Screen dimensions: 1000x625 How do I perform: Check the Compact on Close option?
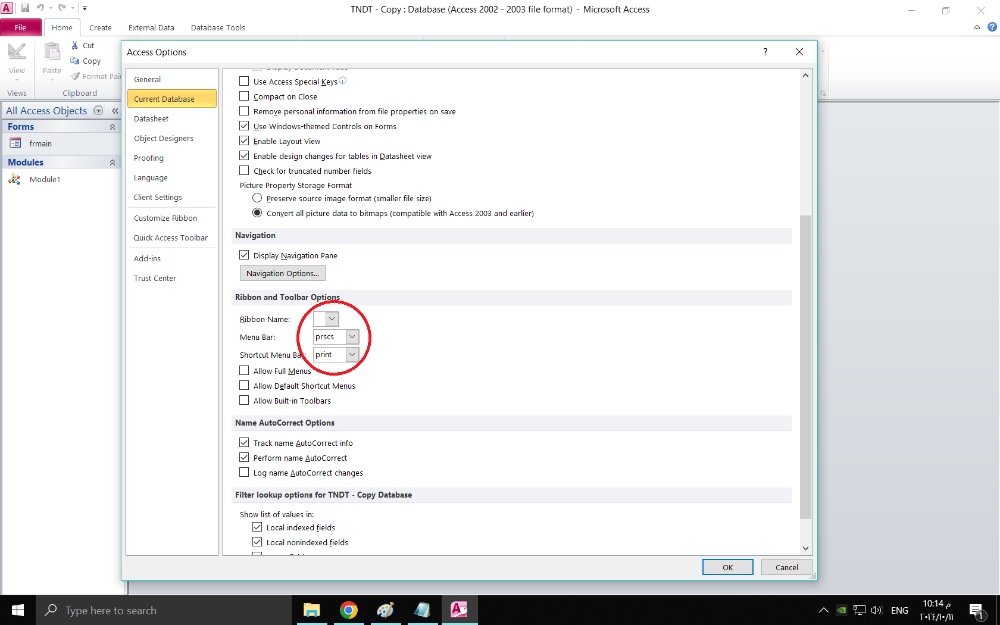pyautogui.click(x=244, y=96)
